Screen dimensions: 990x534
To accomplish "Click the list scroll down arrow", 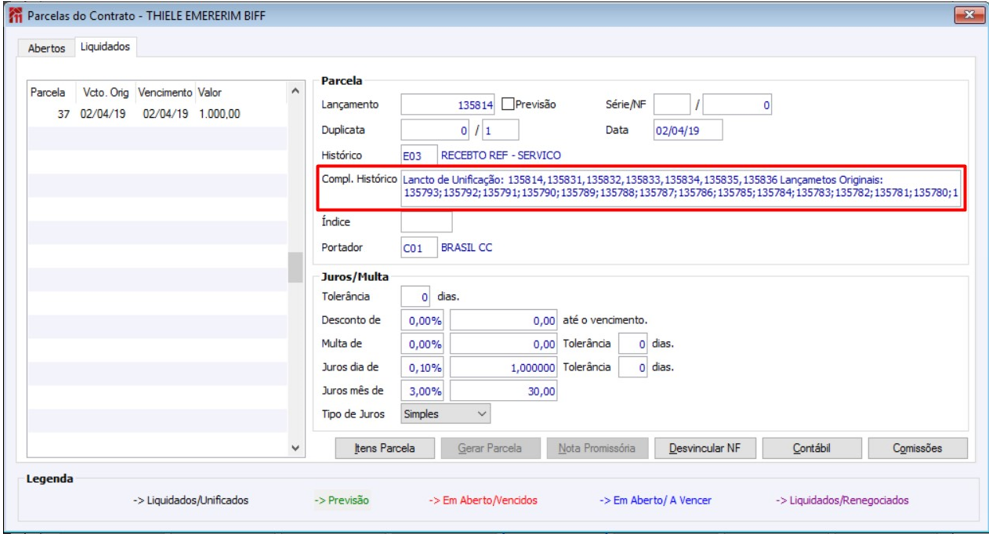I will (295, 448).
